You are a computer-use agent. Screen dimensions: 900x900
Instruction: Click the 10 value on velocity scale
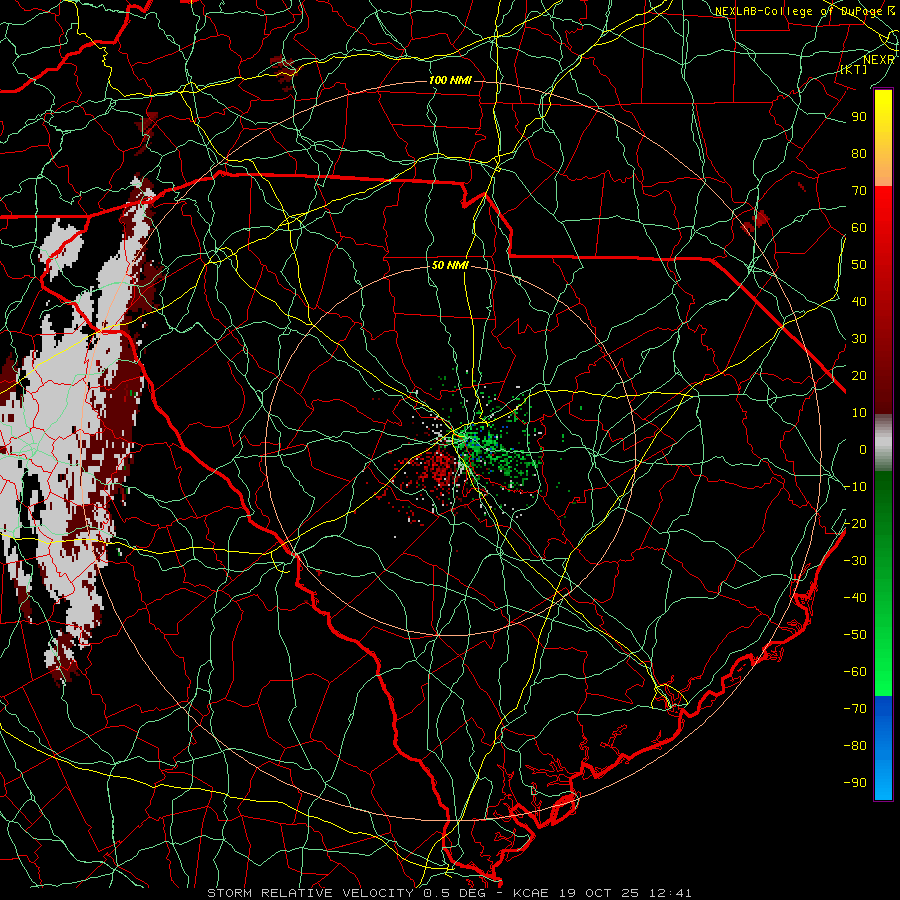859,413
